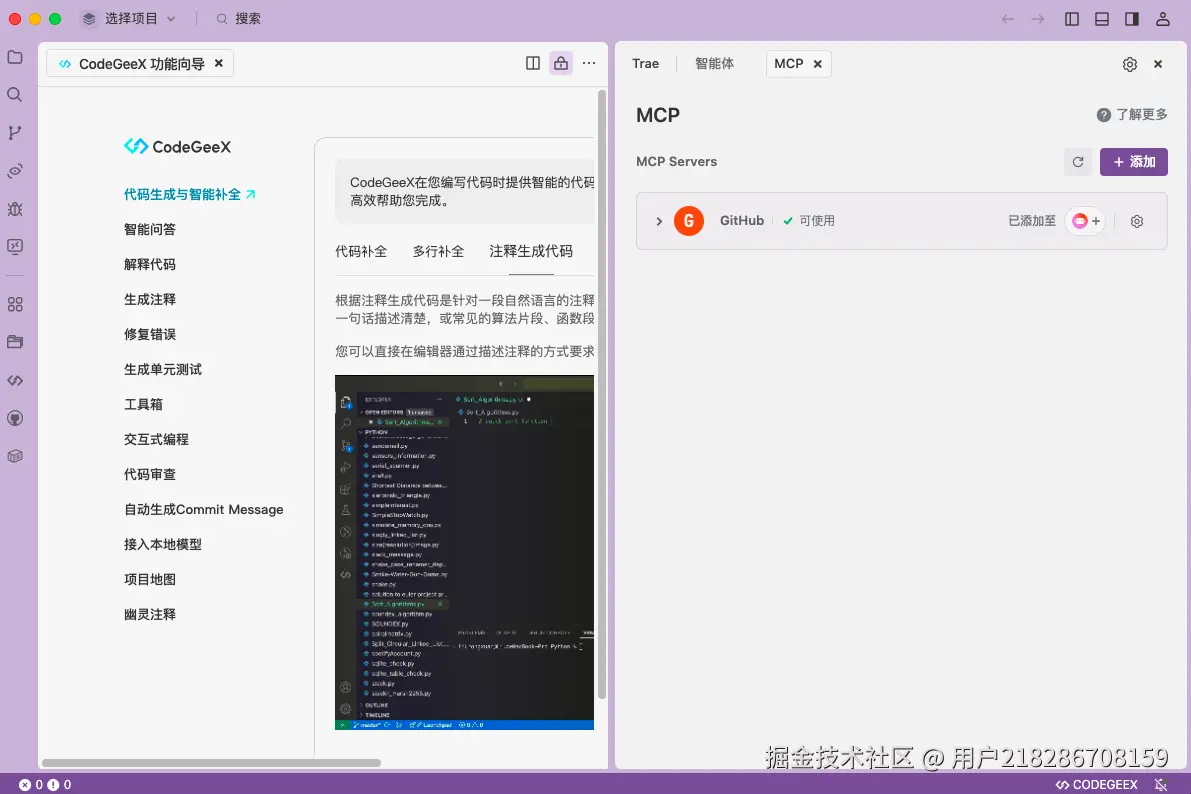
Task: Open remote explorer monitor icon in sidebar
Action: coord(14,246)
